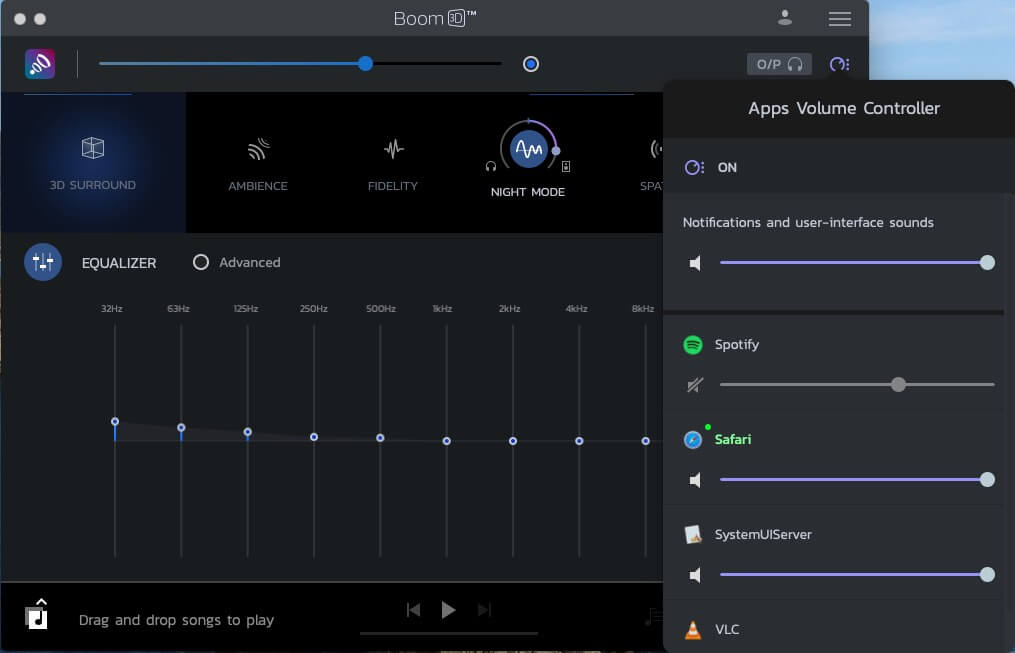Screen dimensions: 1015x653
Task: Adjust the main volume slider handle
Action: [366, 63]
